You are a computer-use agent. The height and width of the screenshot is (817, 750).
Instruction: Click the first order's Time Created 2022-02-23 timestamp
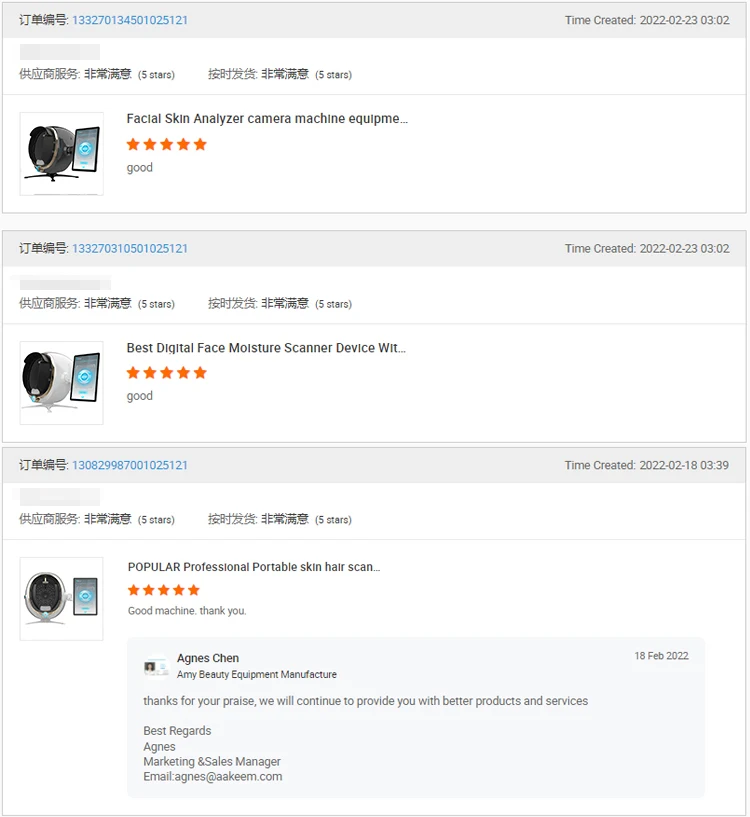click(x=646, y=20)
